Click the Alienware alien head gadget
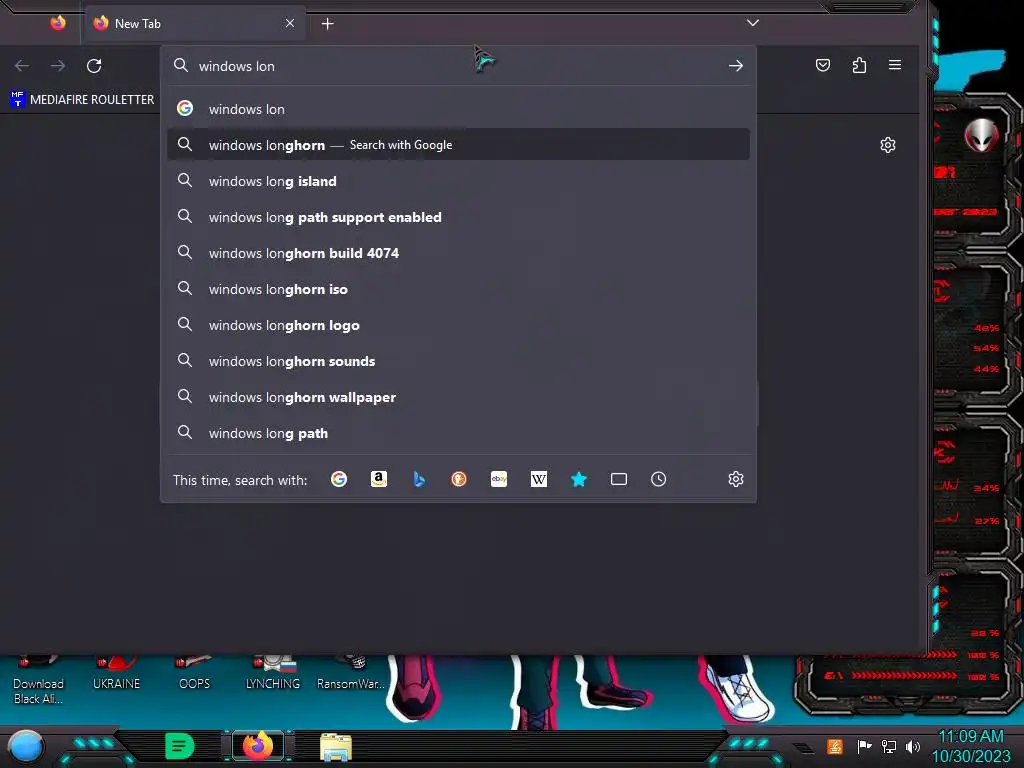Screen dimensions: 1024x768 tap(982, 136)
